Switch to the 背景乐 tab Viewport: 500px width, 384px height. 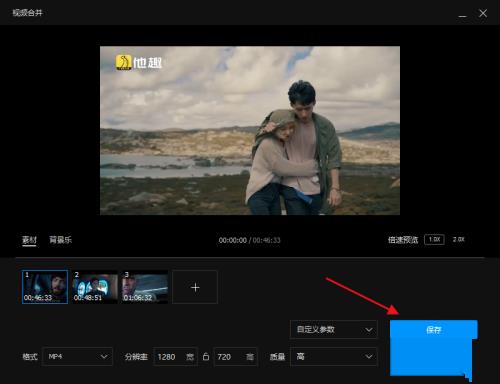click(60, 240)
